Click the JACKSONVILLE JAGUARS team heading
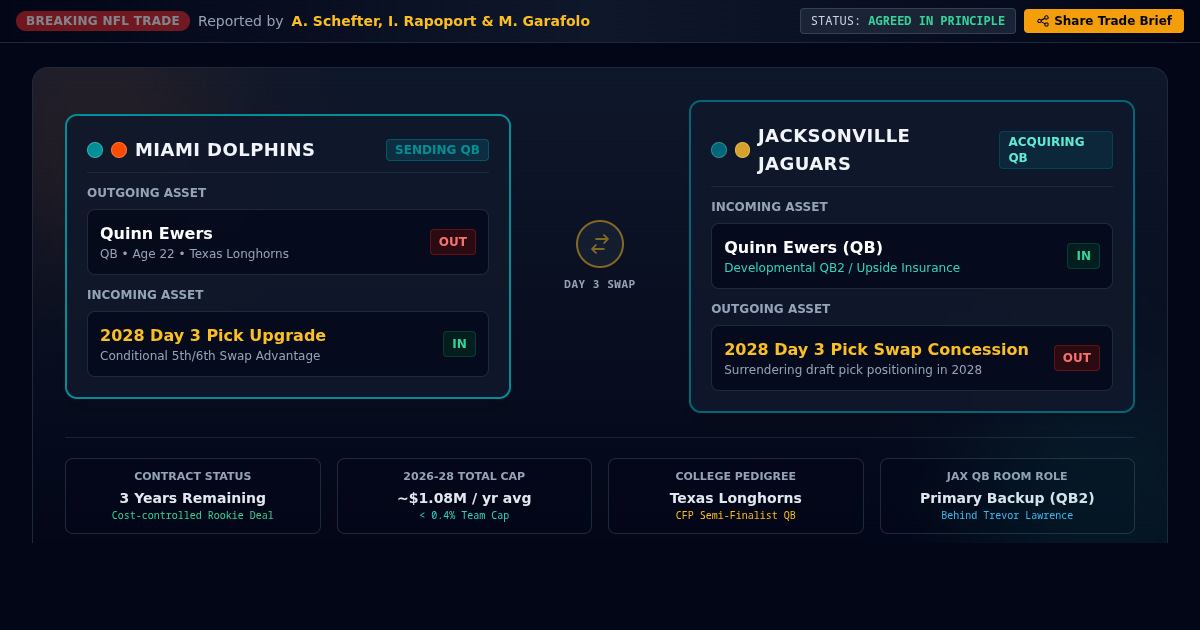This screenshot has height=630, width=1200. (x=834, y=150)
